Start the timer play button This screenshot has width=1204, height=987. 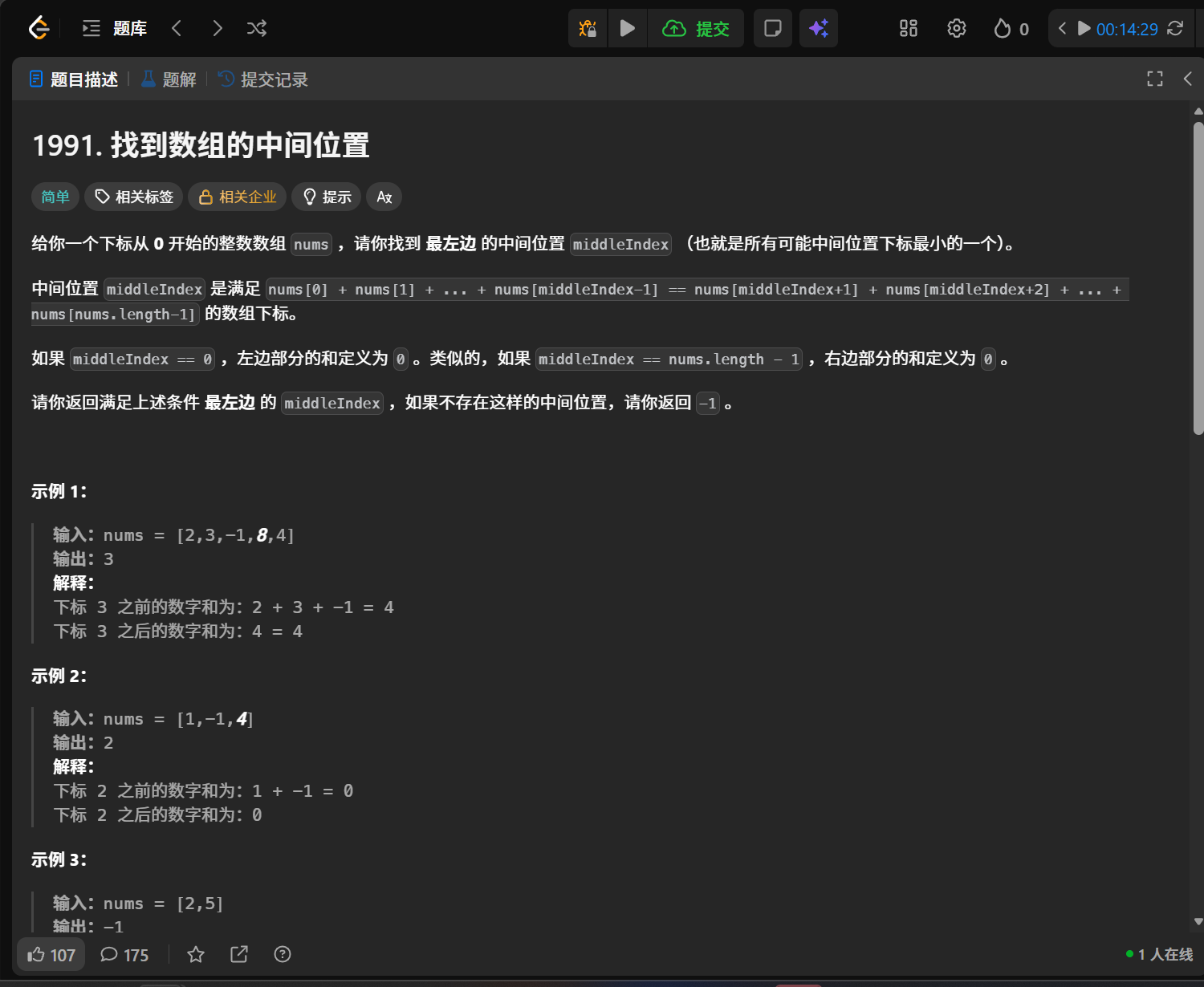(x=1084, y=29)
